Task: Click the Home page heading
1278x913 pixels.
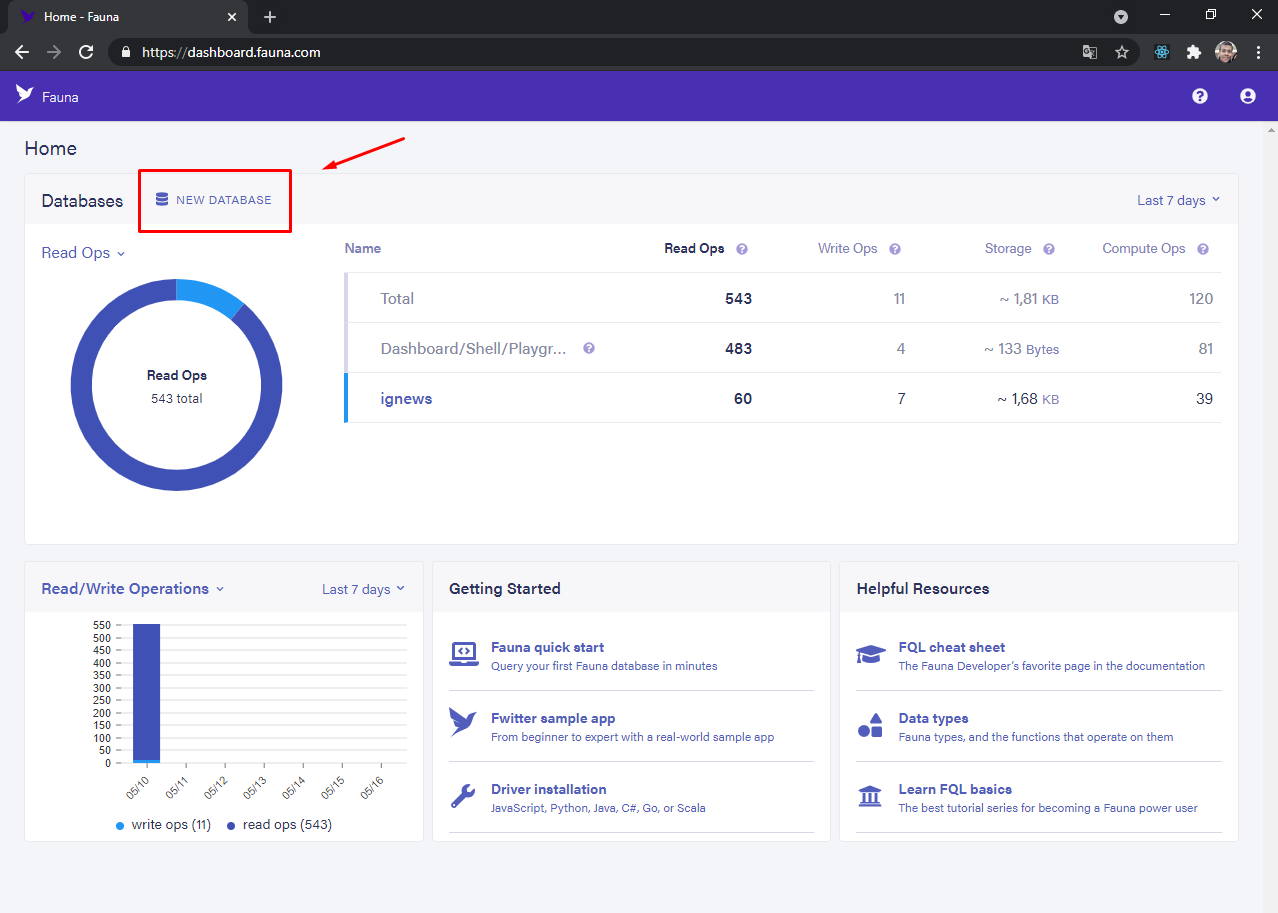Action: 51,148
